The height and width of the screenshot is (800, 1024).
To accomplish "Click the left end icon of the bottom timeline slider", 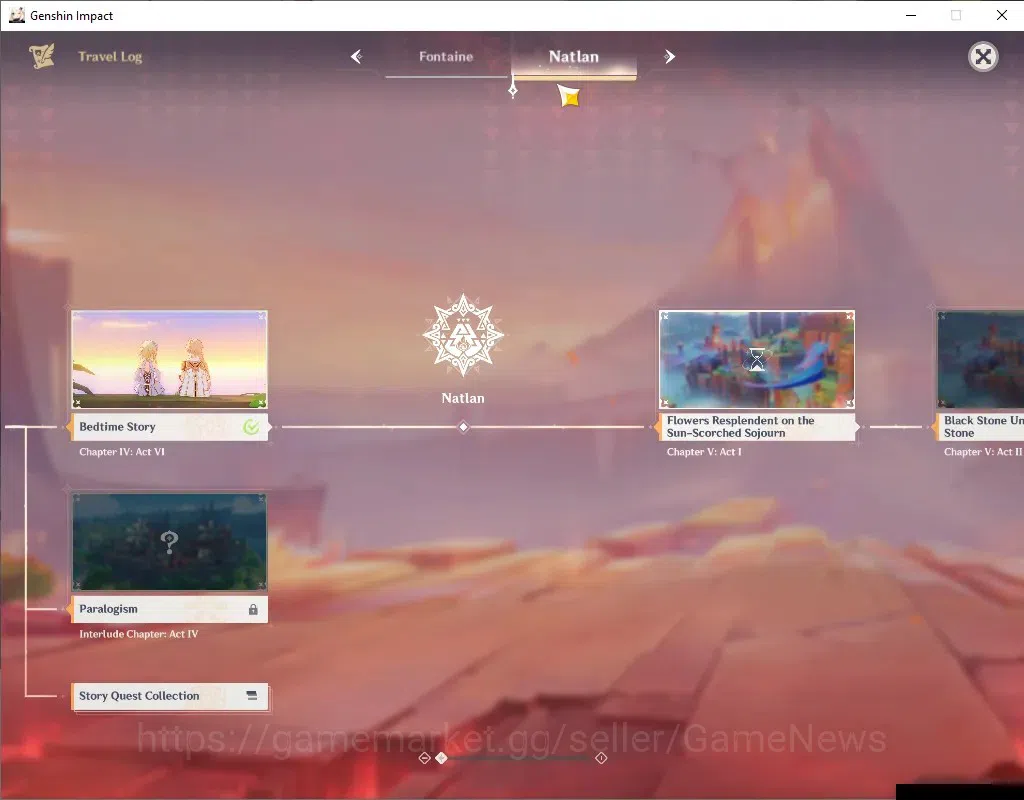I will point(424,758).
